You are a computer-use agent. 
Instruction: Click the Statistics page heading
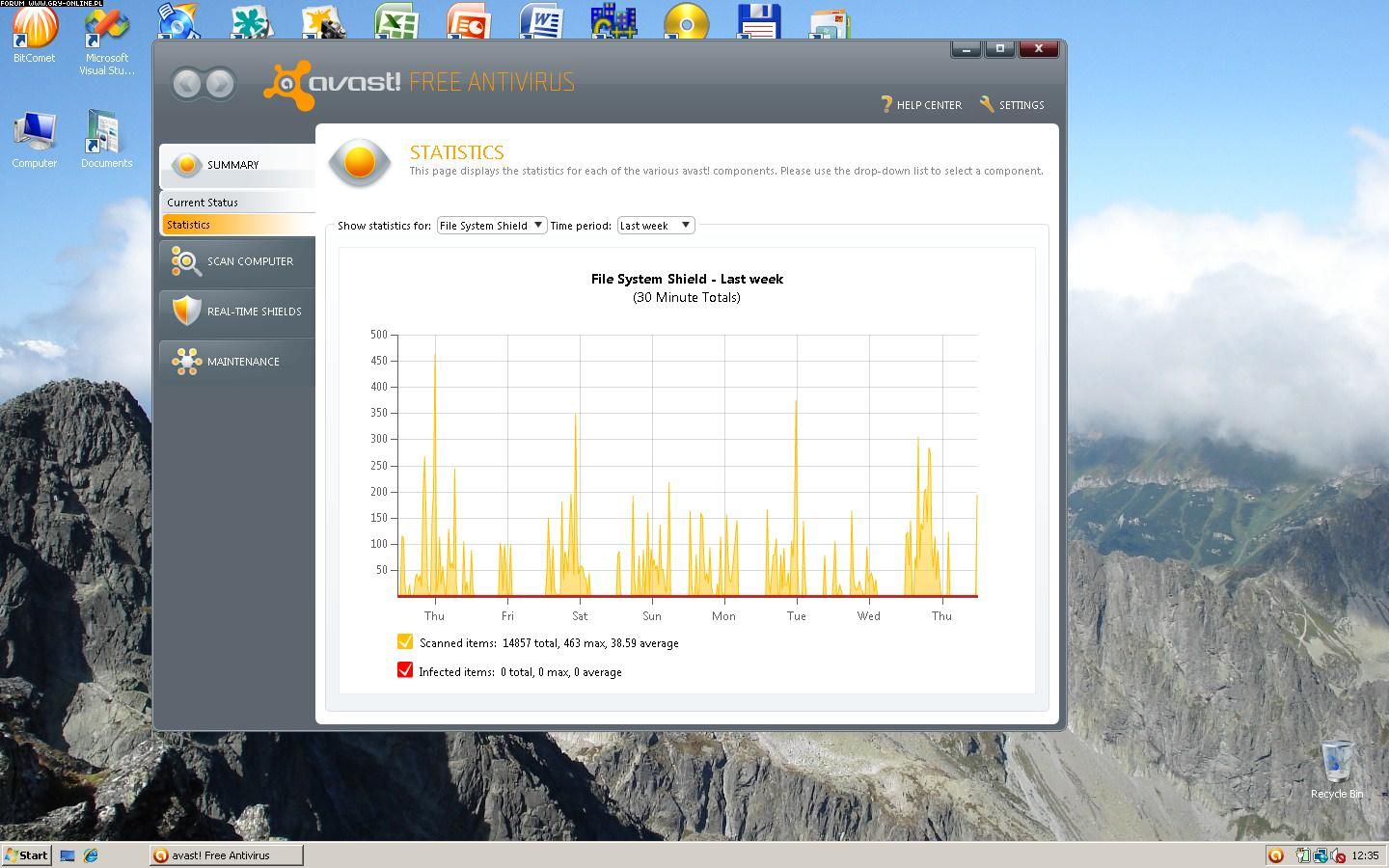[457, 152]
